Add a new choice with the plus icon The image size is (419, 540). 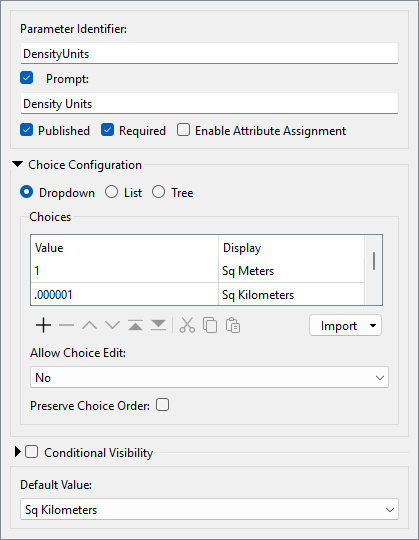pyautogui.click(x=43, y=325)
